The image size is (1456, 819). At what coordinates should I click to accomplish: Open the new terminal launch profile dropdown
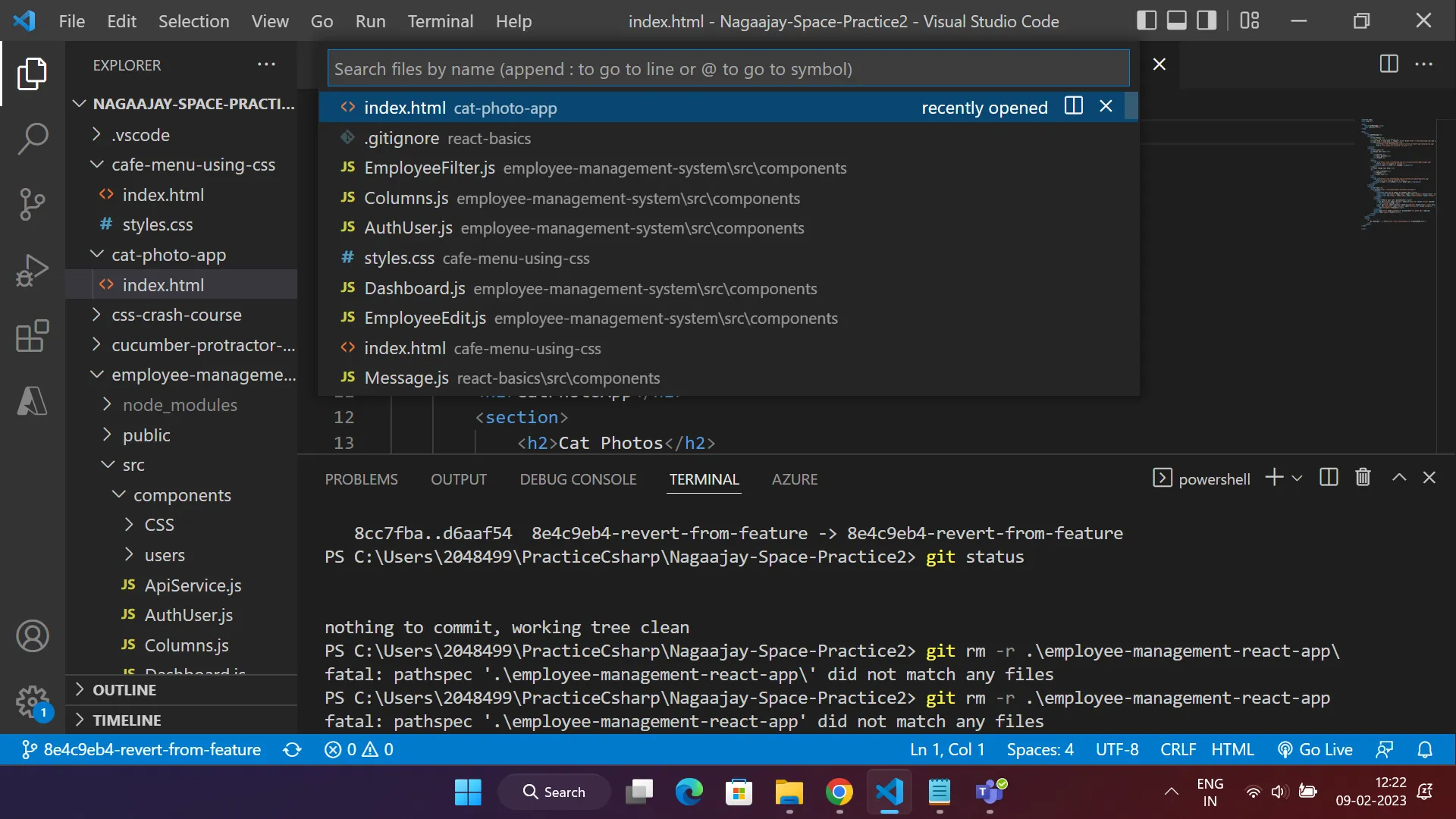1297,479
